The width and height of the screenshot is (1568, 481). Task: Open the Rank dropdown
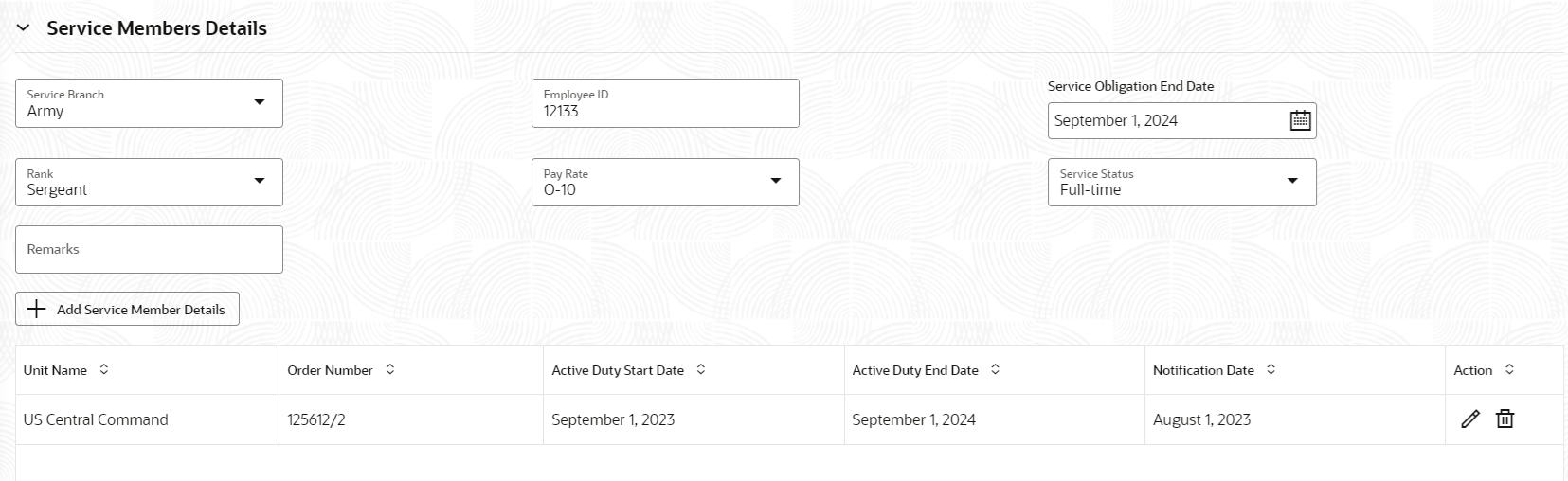(149, 182)
